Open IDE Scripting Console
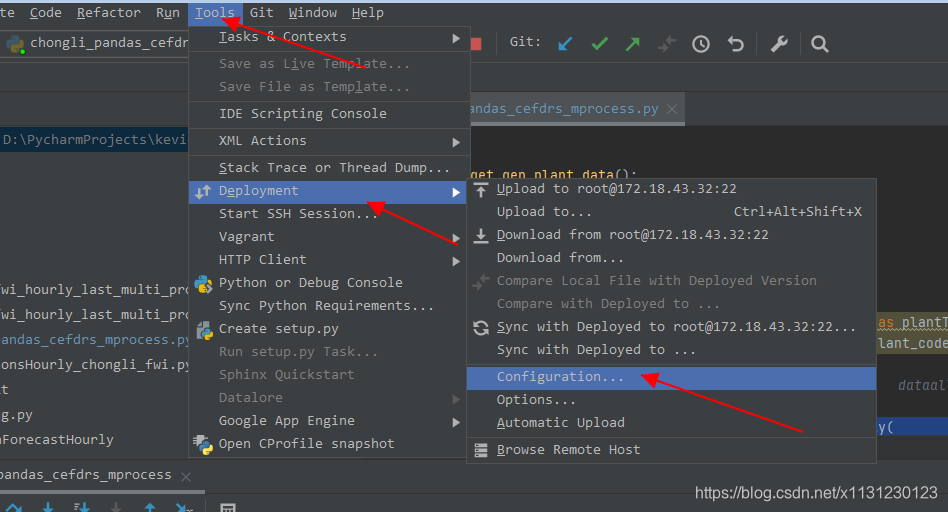948x512 pixels. tap(329, 114)
